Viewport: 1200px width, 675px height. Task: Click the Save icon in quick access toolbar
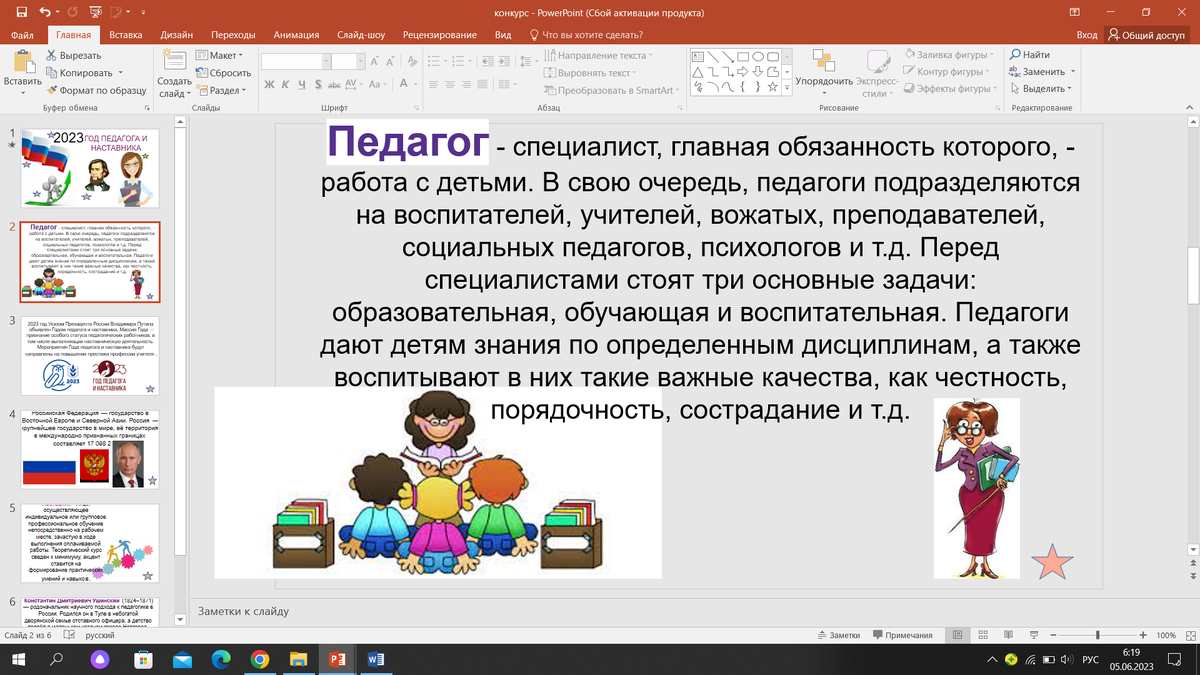click(22, 13)
